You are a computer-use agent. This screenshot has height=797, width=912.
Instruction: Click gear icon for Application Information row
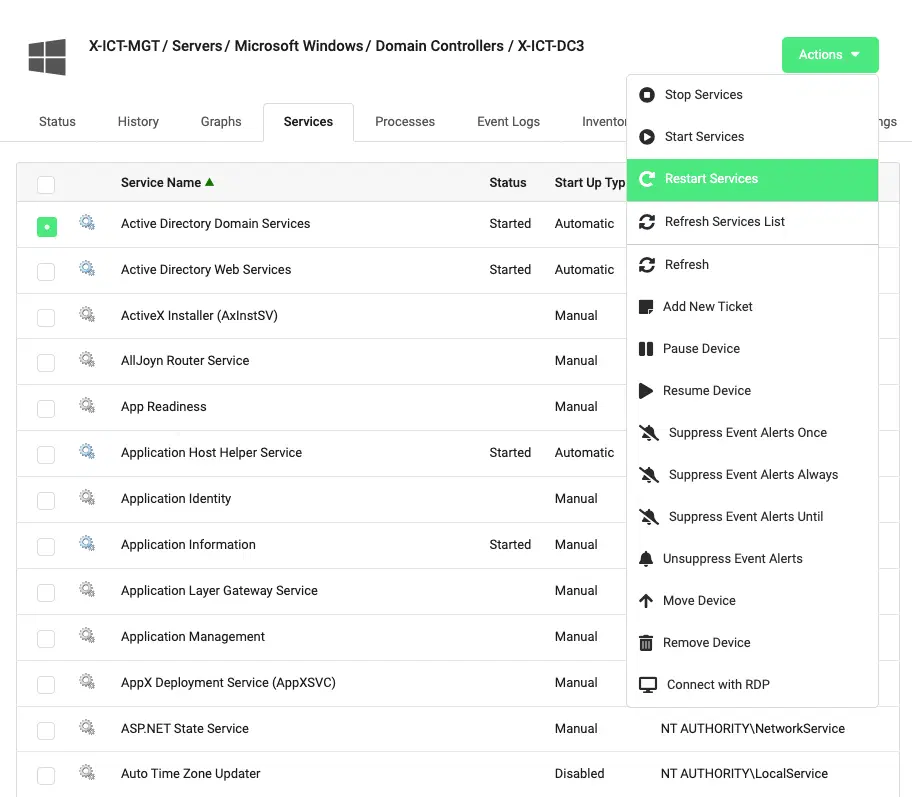[87, 543]
